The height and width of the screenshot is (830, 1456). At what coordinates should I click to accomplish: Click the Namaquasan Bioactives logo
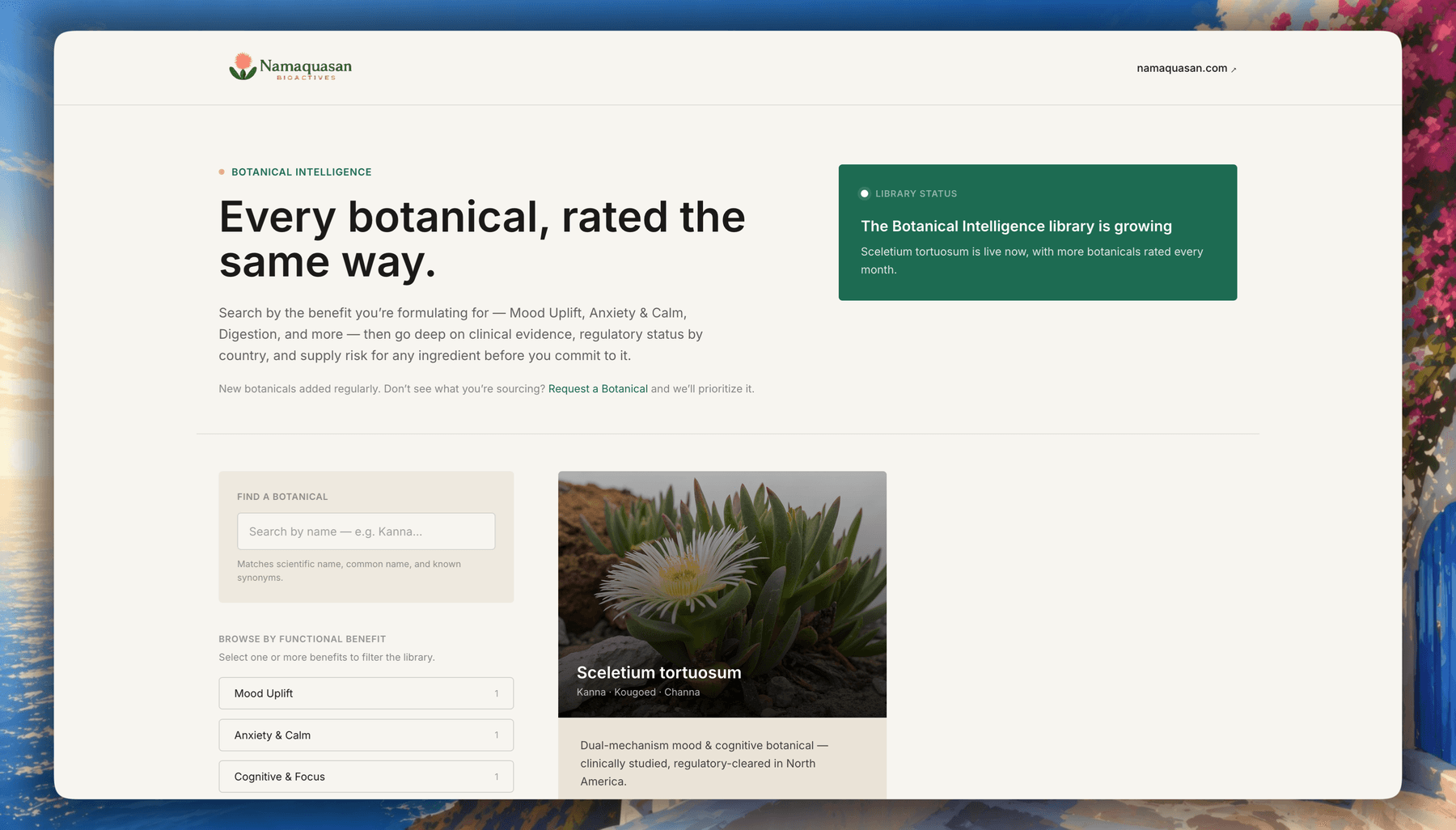(x=290, y=67)
